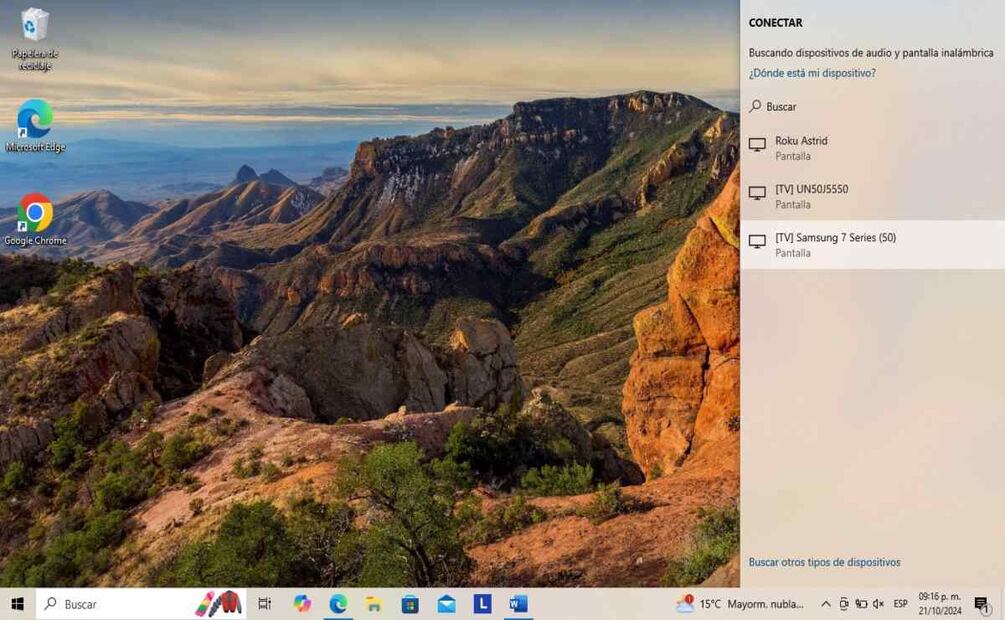Launch Copilot from the taskbar

pos(302,604)
